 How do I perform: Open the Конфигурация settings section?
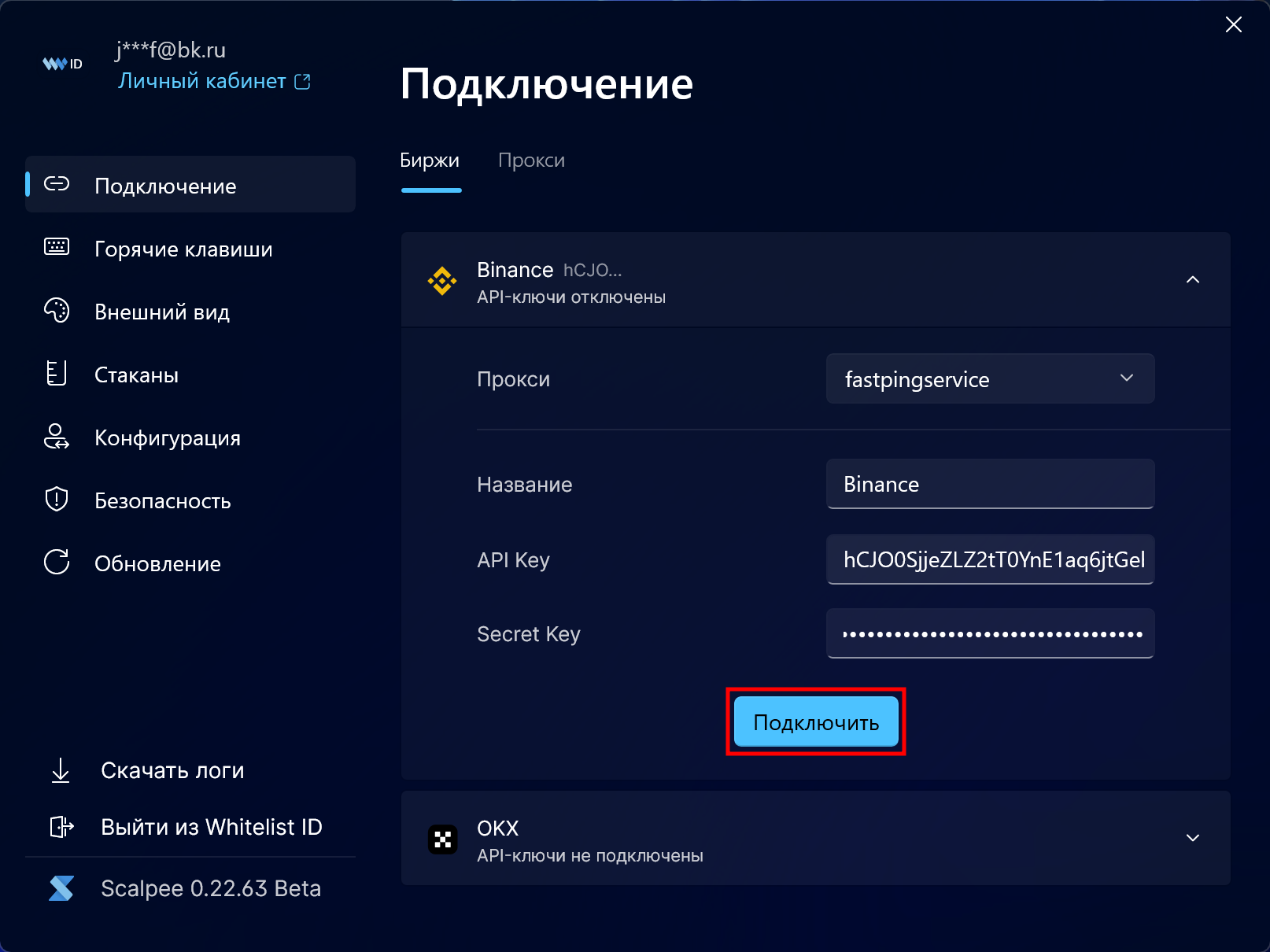(x=167, y=438)
